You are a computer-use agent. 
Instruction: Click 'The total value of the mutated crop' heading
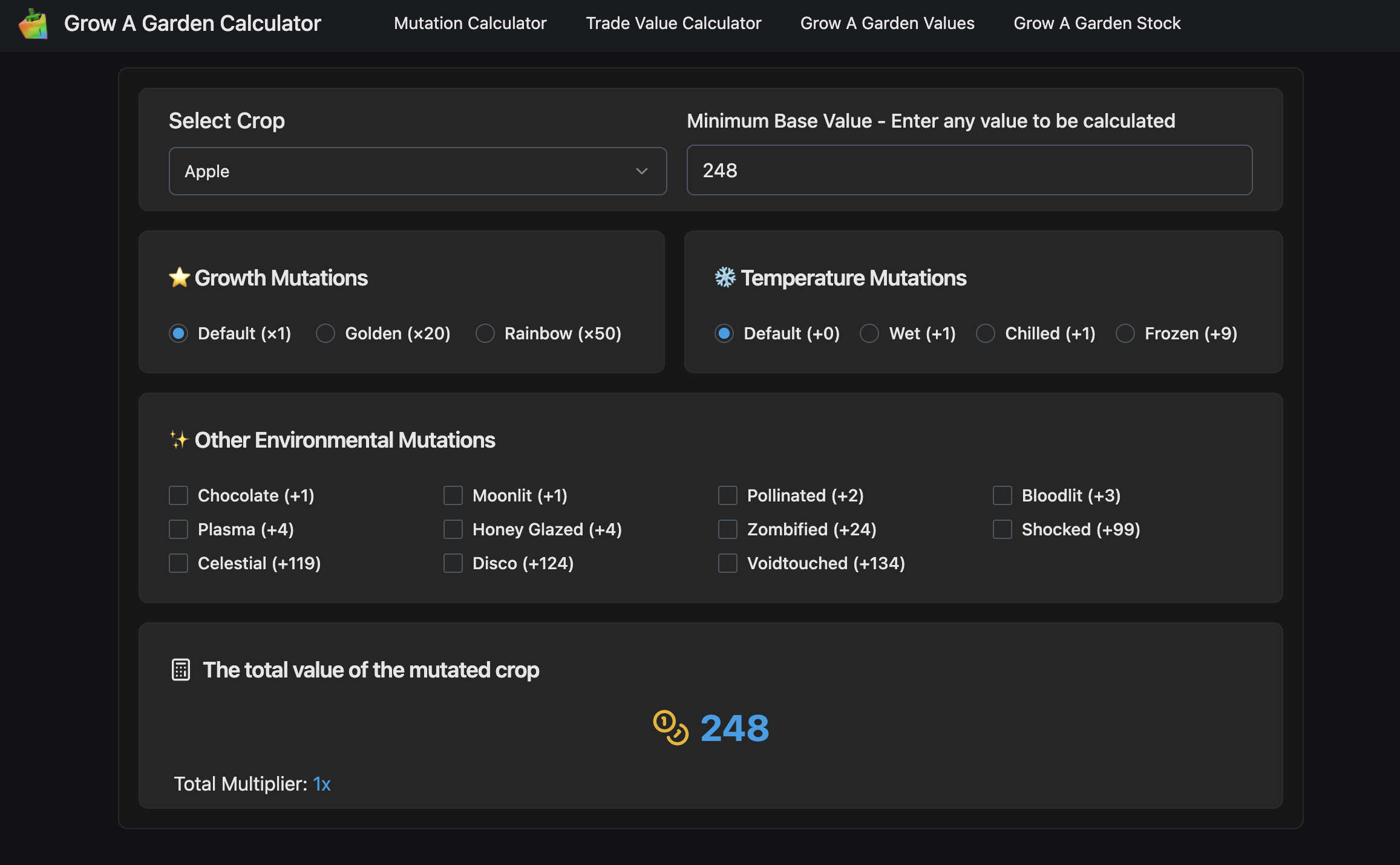tap(371, 670)
